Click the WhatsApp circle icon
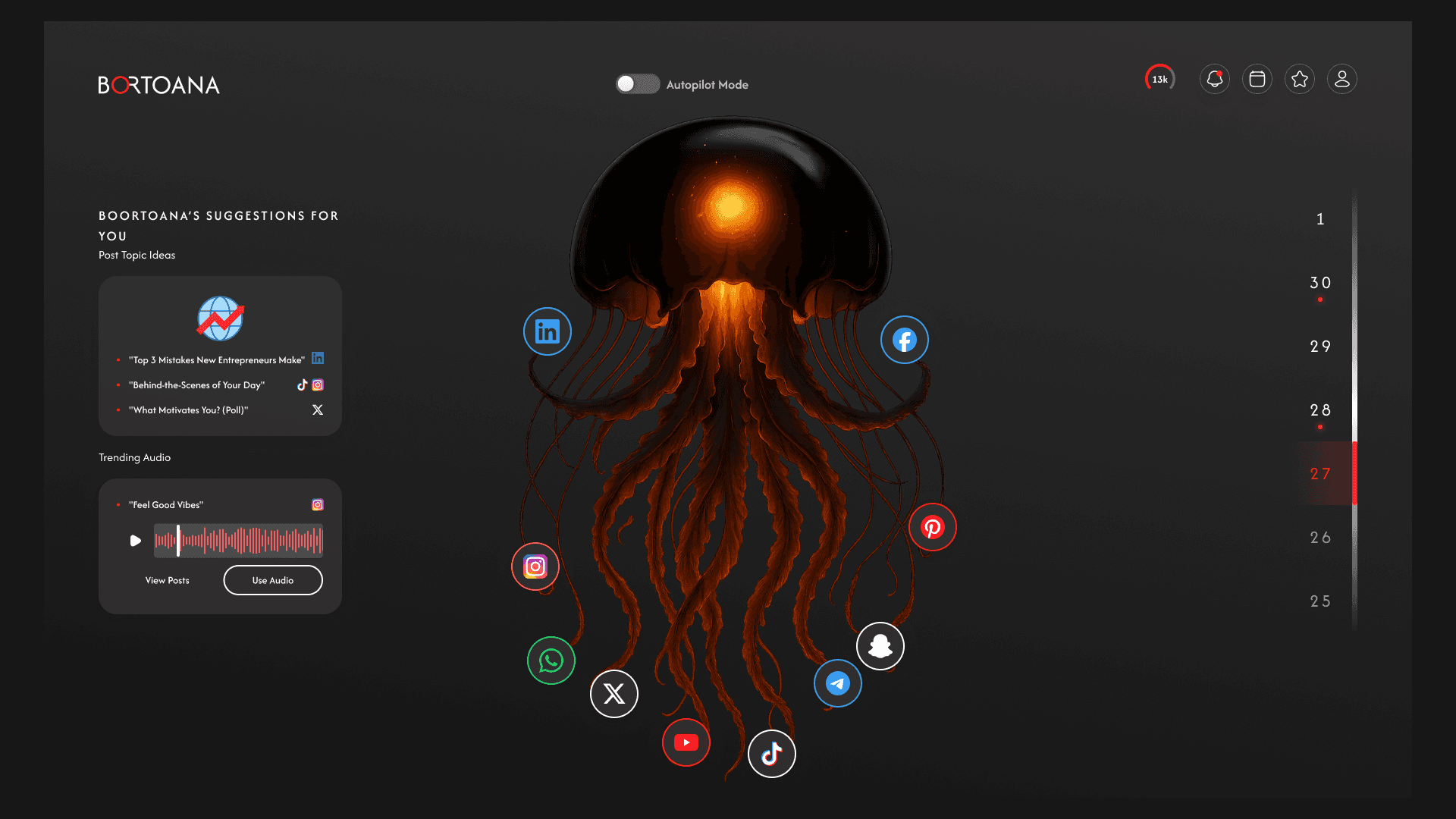This screenshot has width=1456, height=819. (551, 661)
